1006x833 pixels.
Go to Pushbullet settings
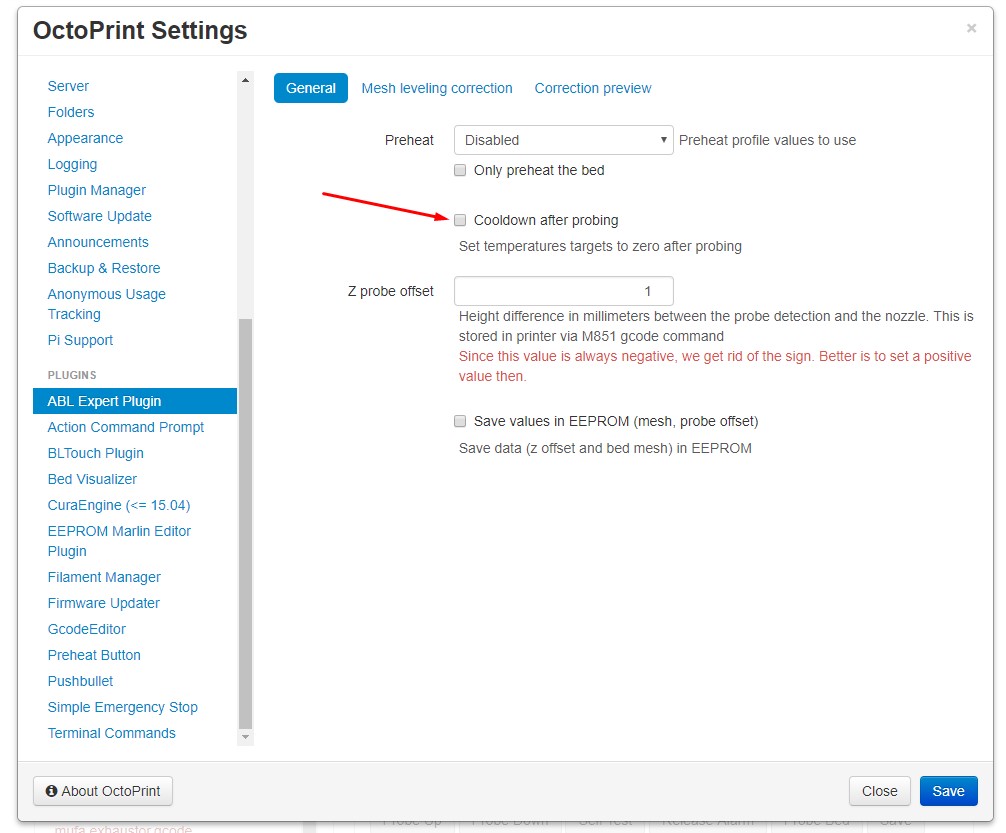coord(80,681)
